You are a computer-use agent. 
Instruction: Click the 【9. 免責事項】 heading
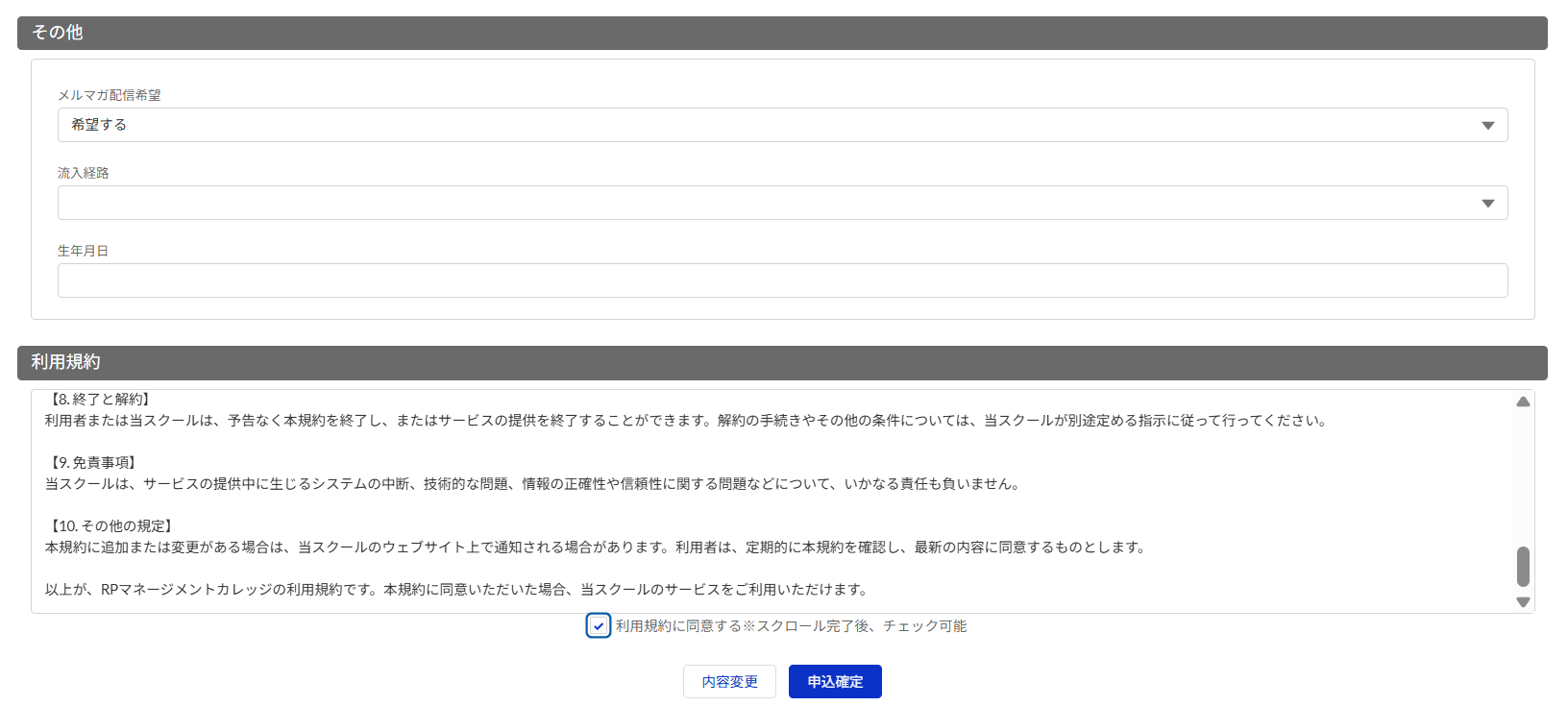(x=92, y=463)
